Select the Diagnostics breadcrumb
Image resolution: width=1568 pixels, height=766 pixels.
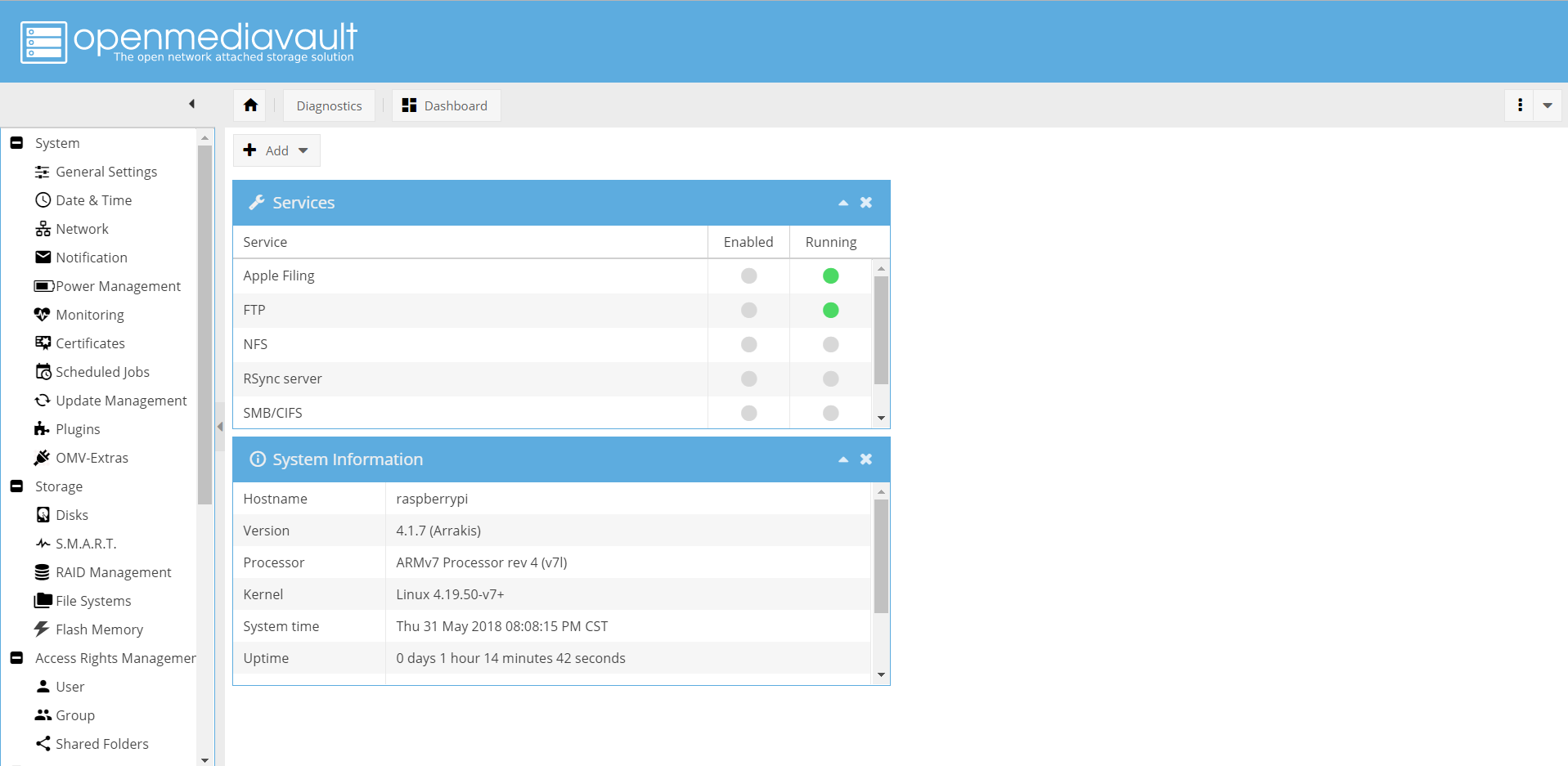point(329,105)
